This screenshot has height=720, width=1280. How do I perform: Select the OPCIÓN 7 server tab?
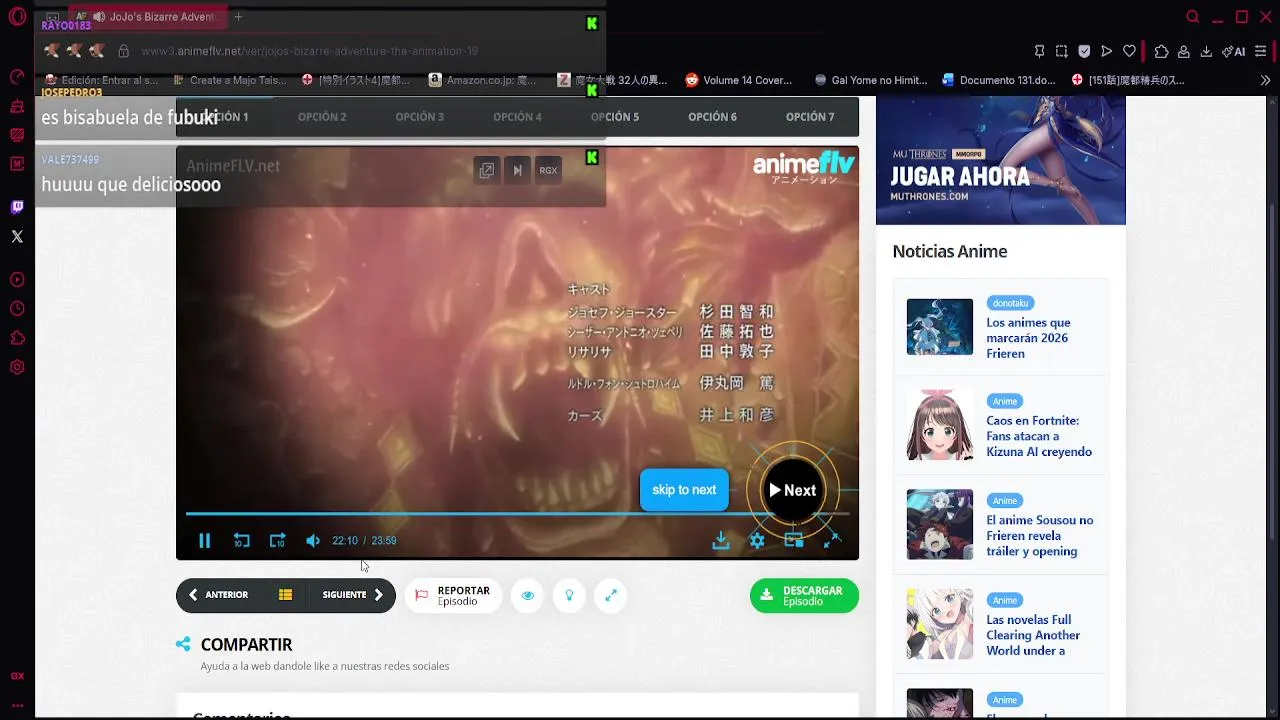coord(810,117)
